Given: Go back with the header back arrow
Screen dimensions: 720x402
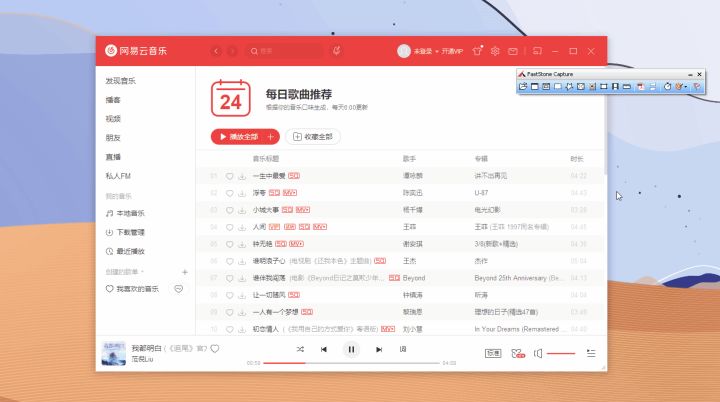Looking at the screenshot, I should point(216,51).
